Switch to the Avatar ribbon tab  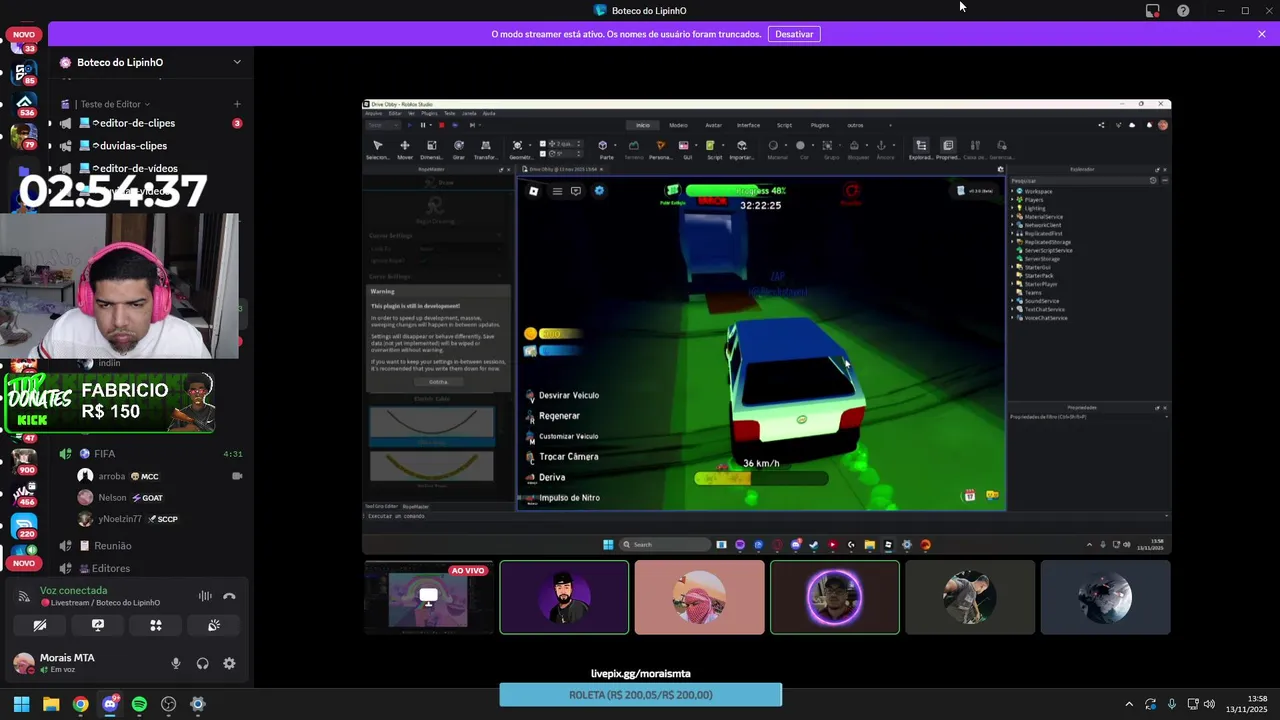pyautogui.click(x=713, y=125)
